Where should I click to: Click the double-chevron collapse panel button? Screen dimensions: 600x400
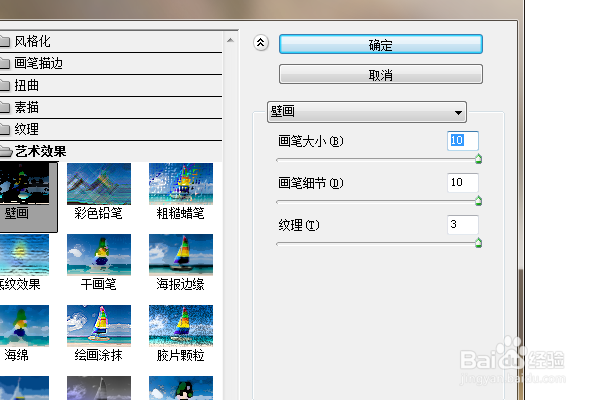261,43
